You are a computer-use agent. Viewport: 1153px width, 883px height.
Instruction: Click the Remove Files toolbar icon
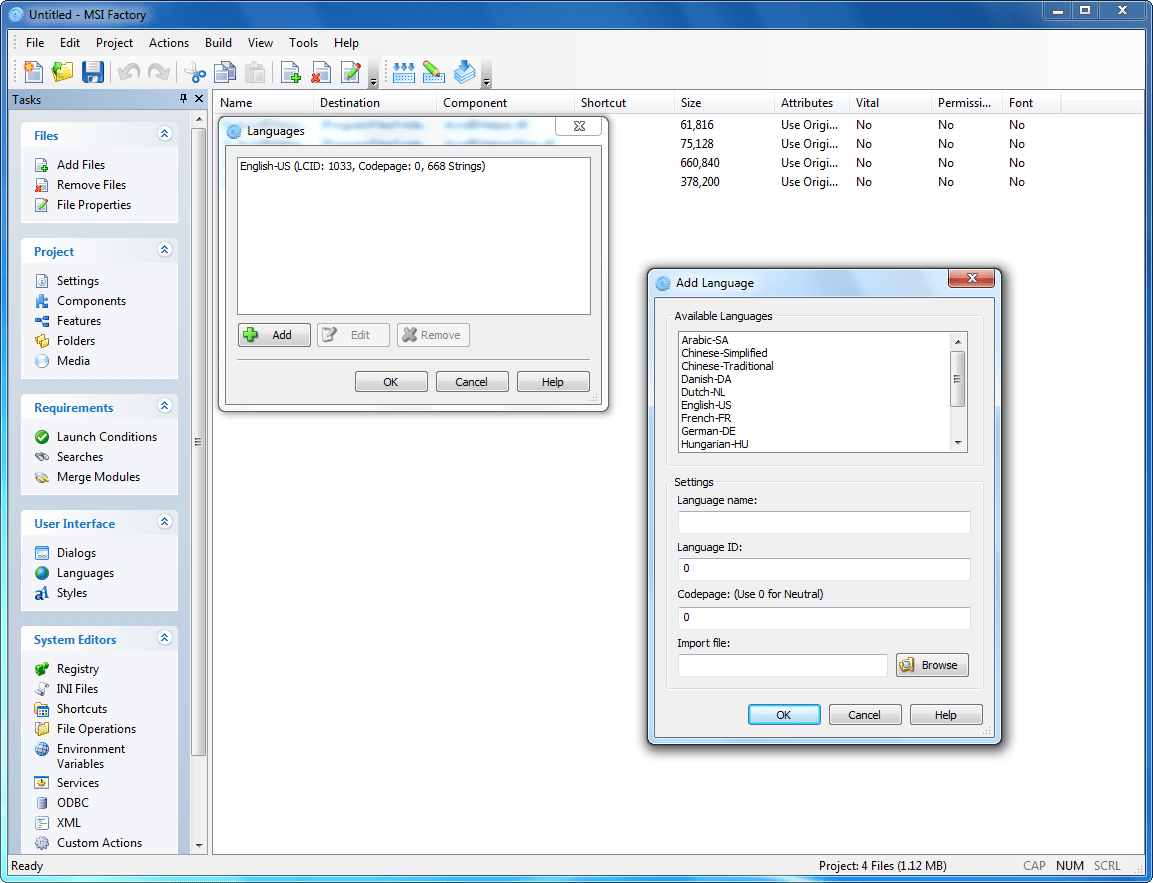320,72
